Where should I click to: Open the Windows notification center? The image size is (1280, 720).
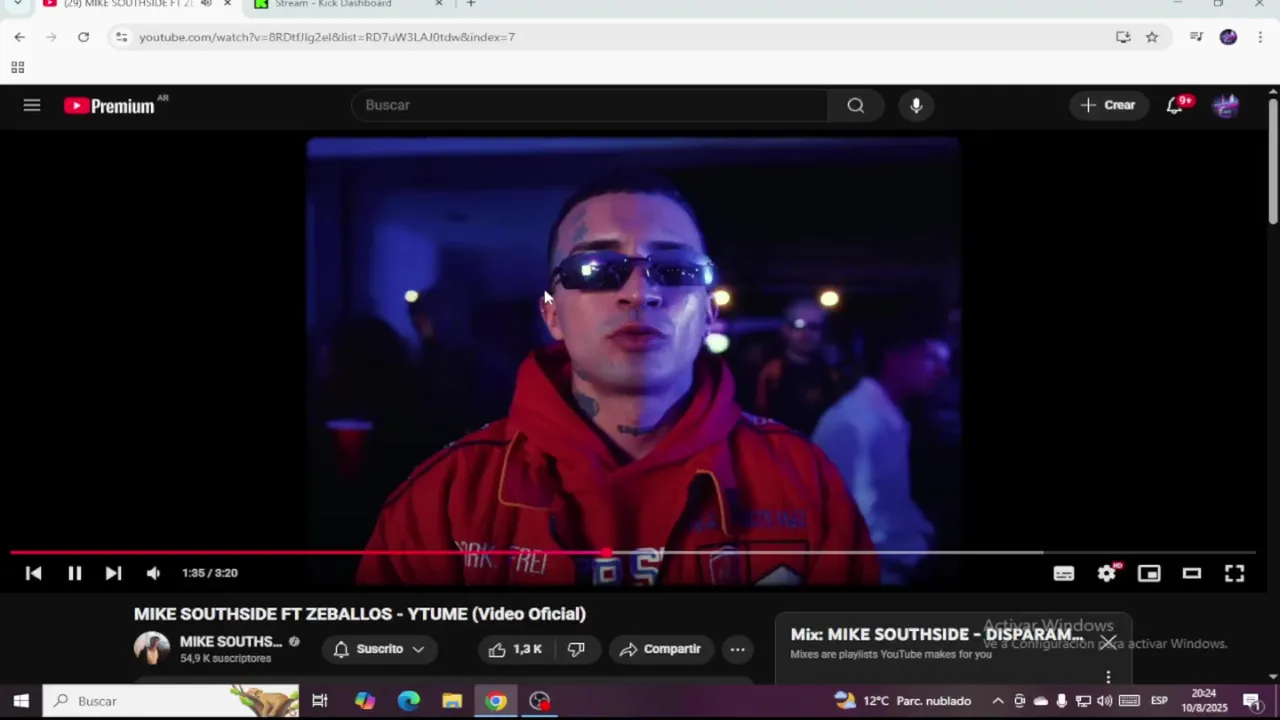pyautogui.click(x=1252, y=701)
